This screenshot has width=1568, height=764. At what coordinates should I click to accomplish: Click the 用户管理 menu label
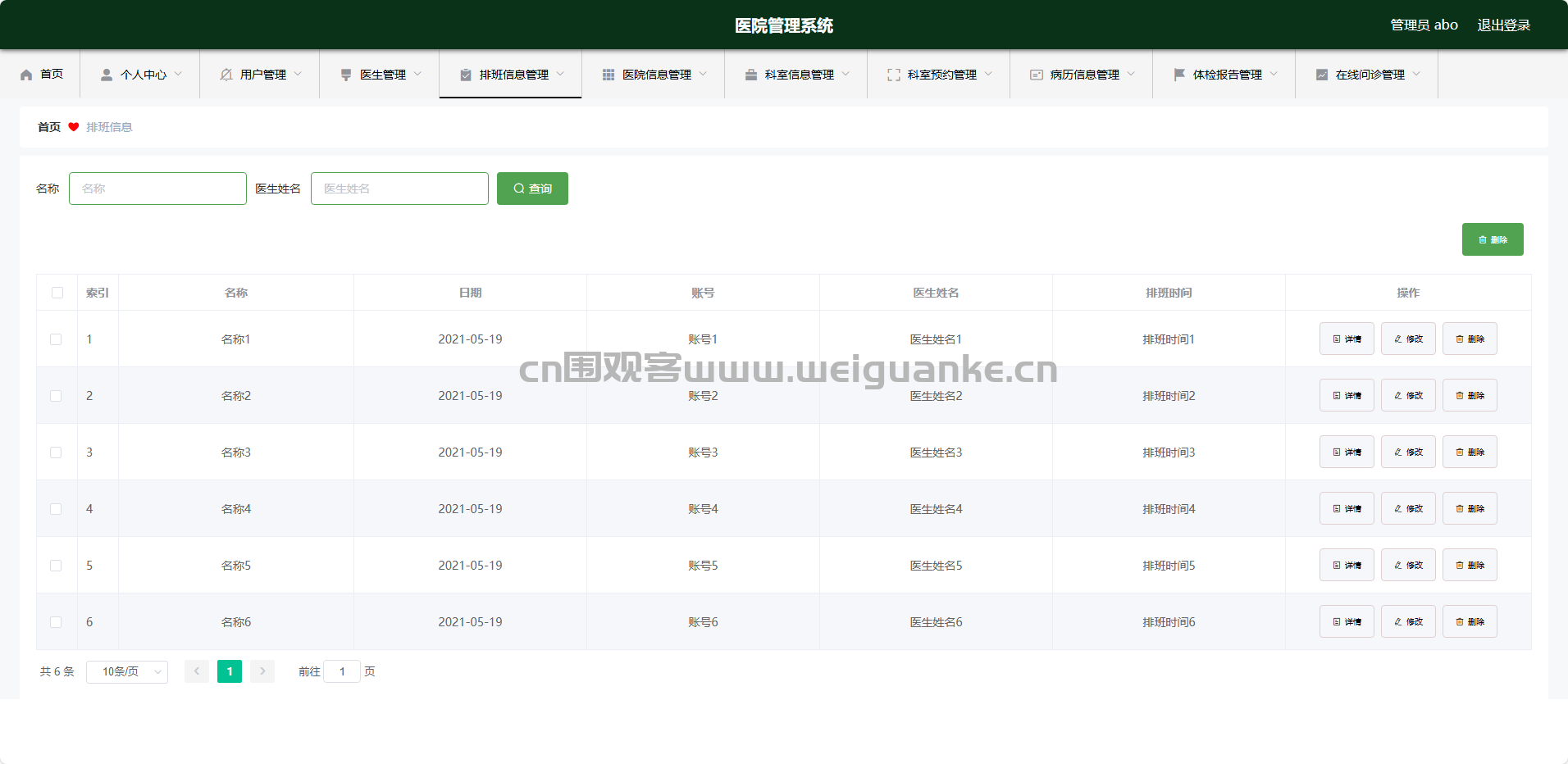(263, 75)
